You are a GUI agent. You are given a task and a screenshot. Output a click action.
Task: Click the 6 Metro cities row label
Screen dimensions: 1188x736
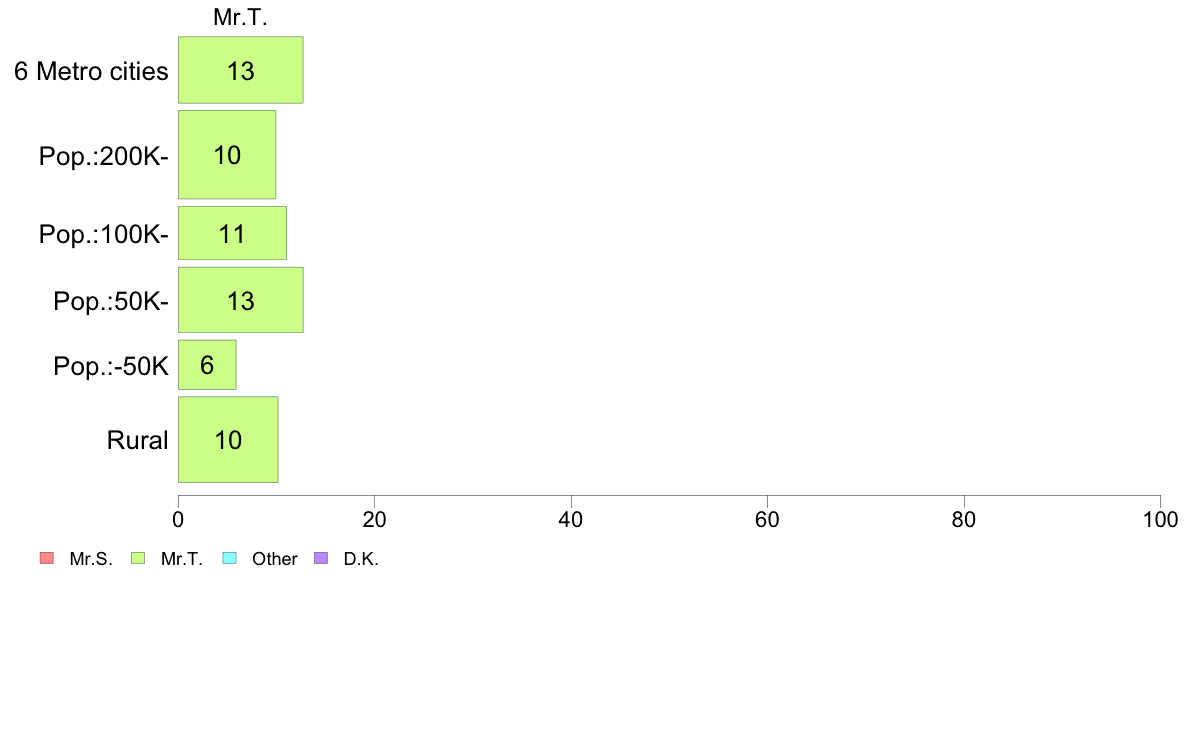(91, 71)
